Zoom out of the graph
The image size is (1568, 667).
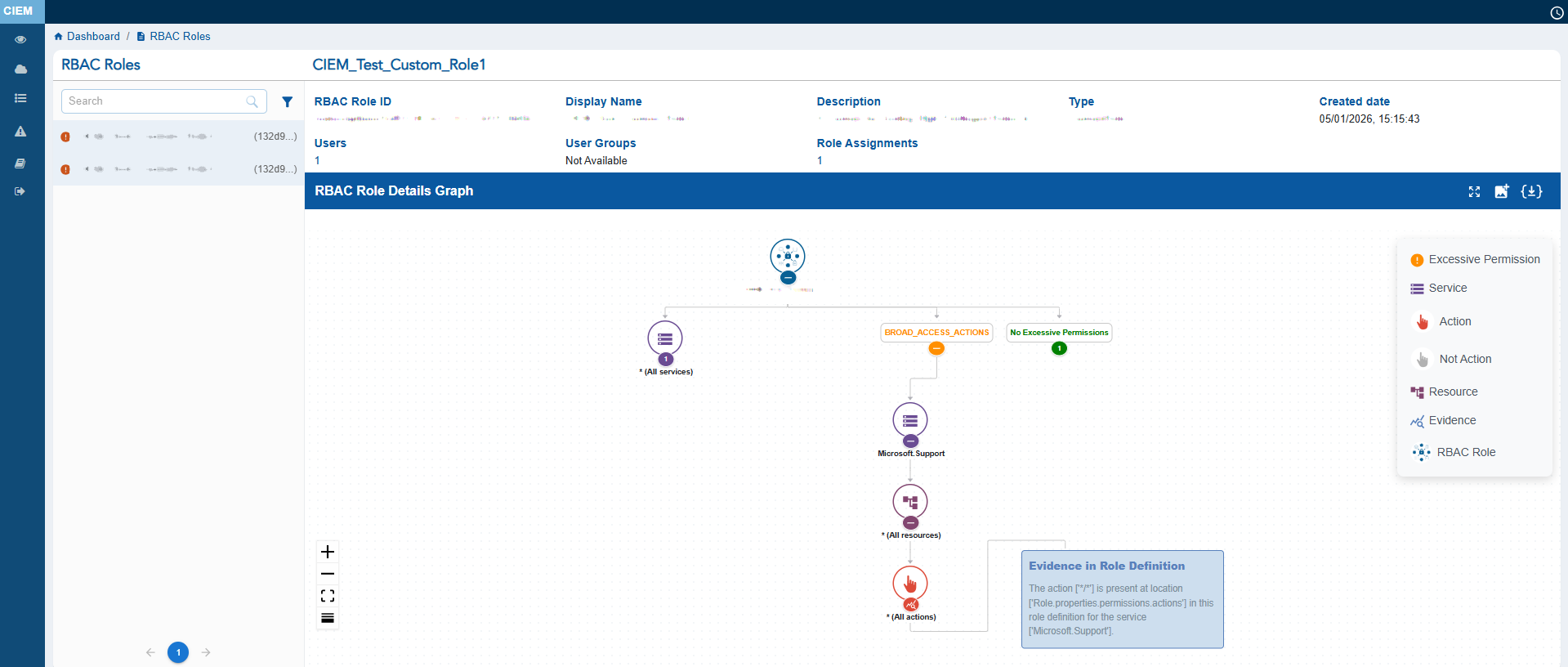328,574
